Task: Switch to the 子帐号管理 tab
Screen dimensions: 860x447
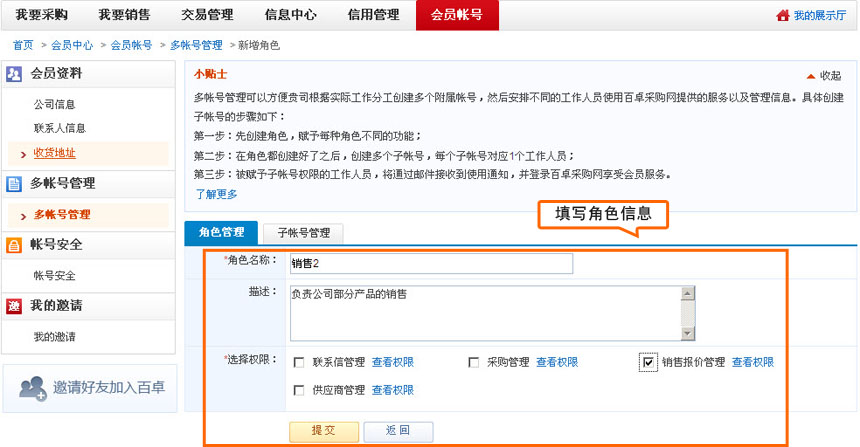Action: click(x=303, y=233)
